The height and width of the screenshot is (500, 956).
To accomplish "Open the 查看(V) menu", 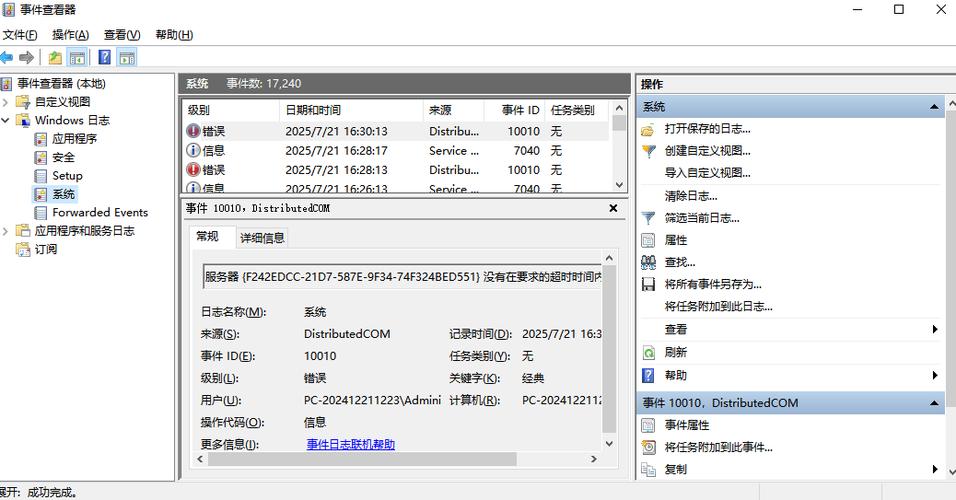I will pyautogui.click(x=122, y=35).
